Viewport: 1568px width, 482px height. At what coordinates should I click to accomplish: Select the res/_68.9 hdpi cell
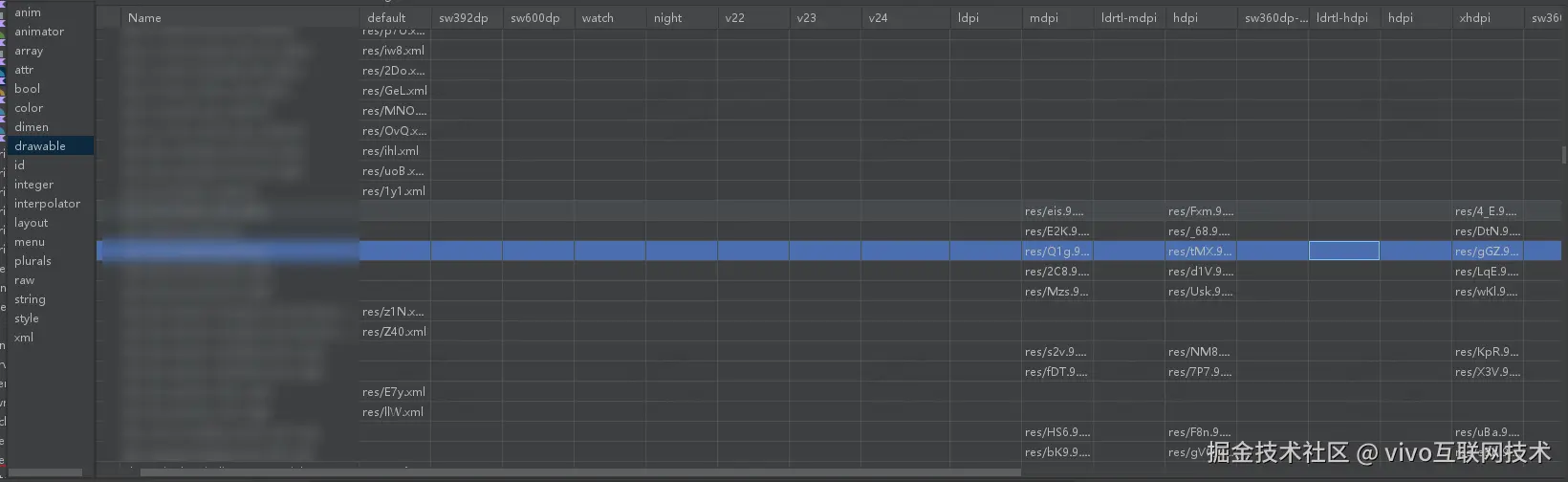pos(1201,231)
